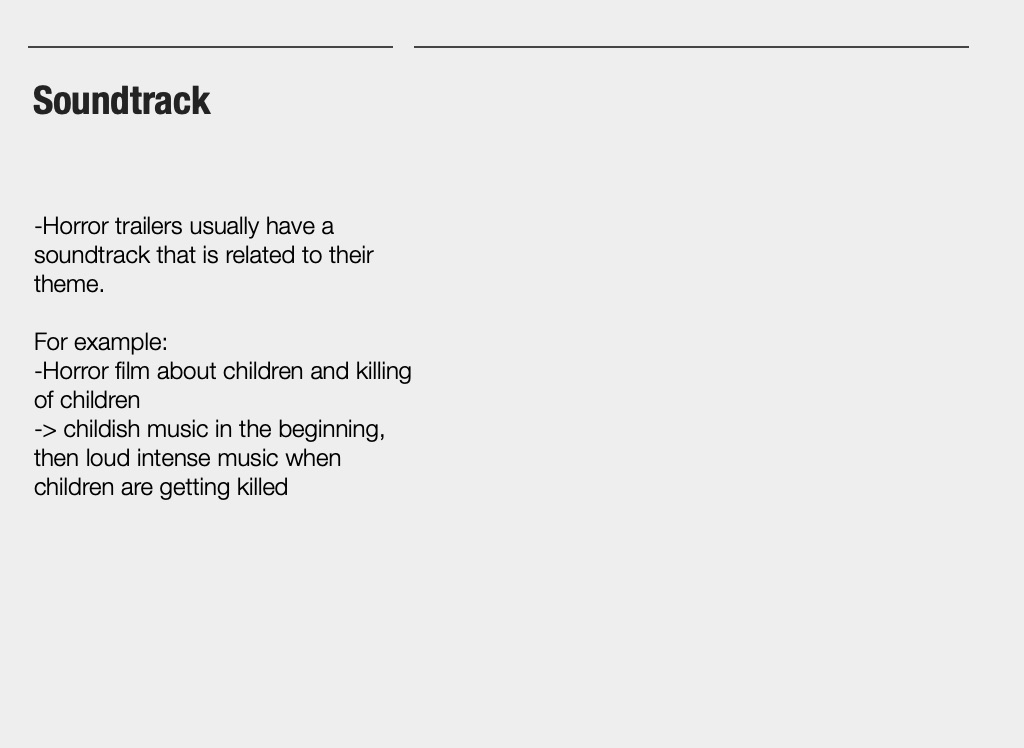This screenshot has height=748, width=1024.
Task: Click the short horizontal line above the title
Action: point(210,46)
